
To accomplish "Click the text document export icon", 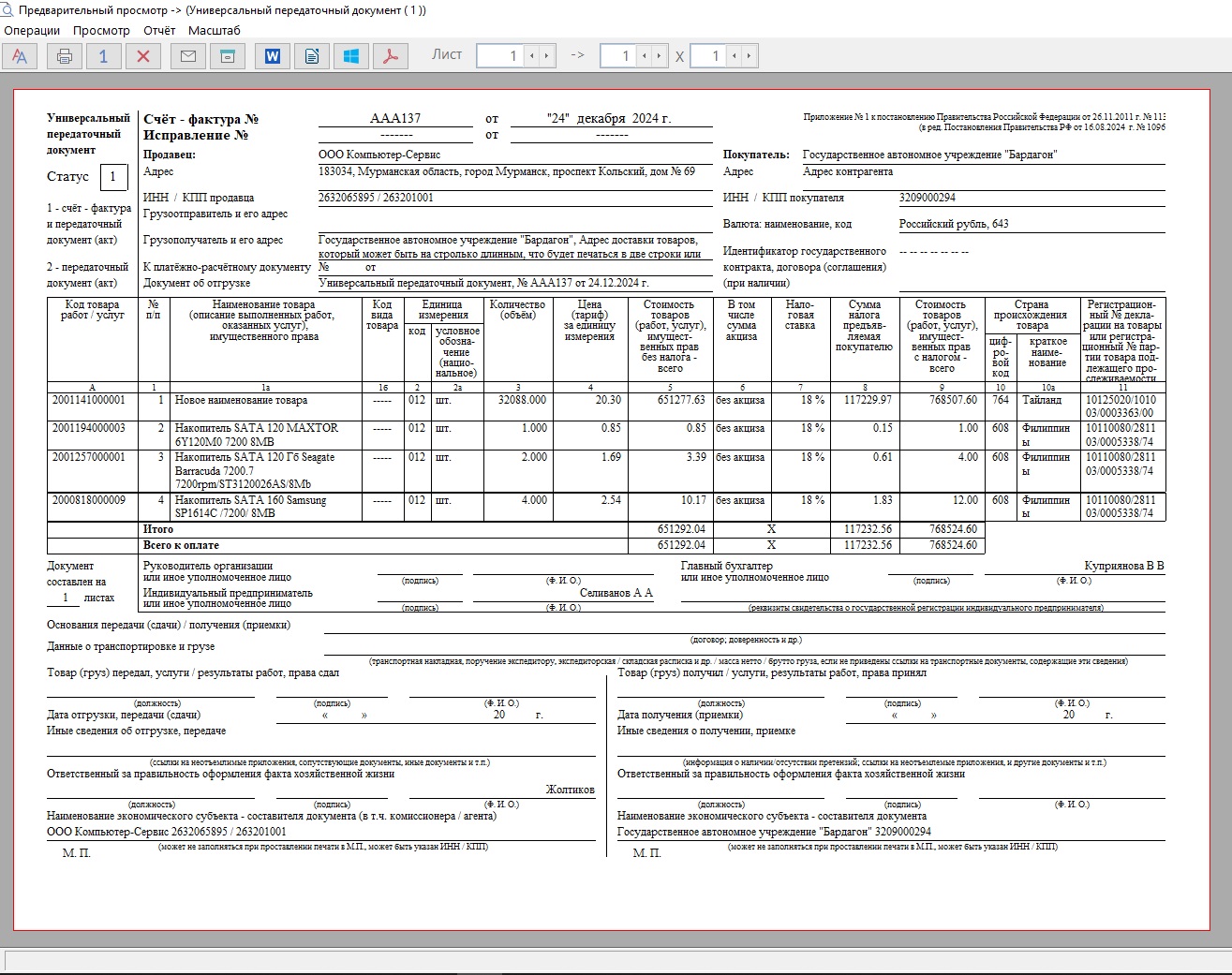I will [x=312, y=56].
